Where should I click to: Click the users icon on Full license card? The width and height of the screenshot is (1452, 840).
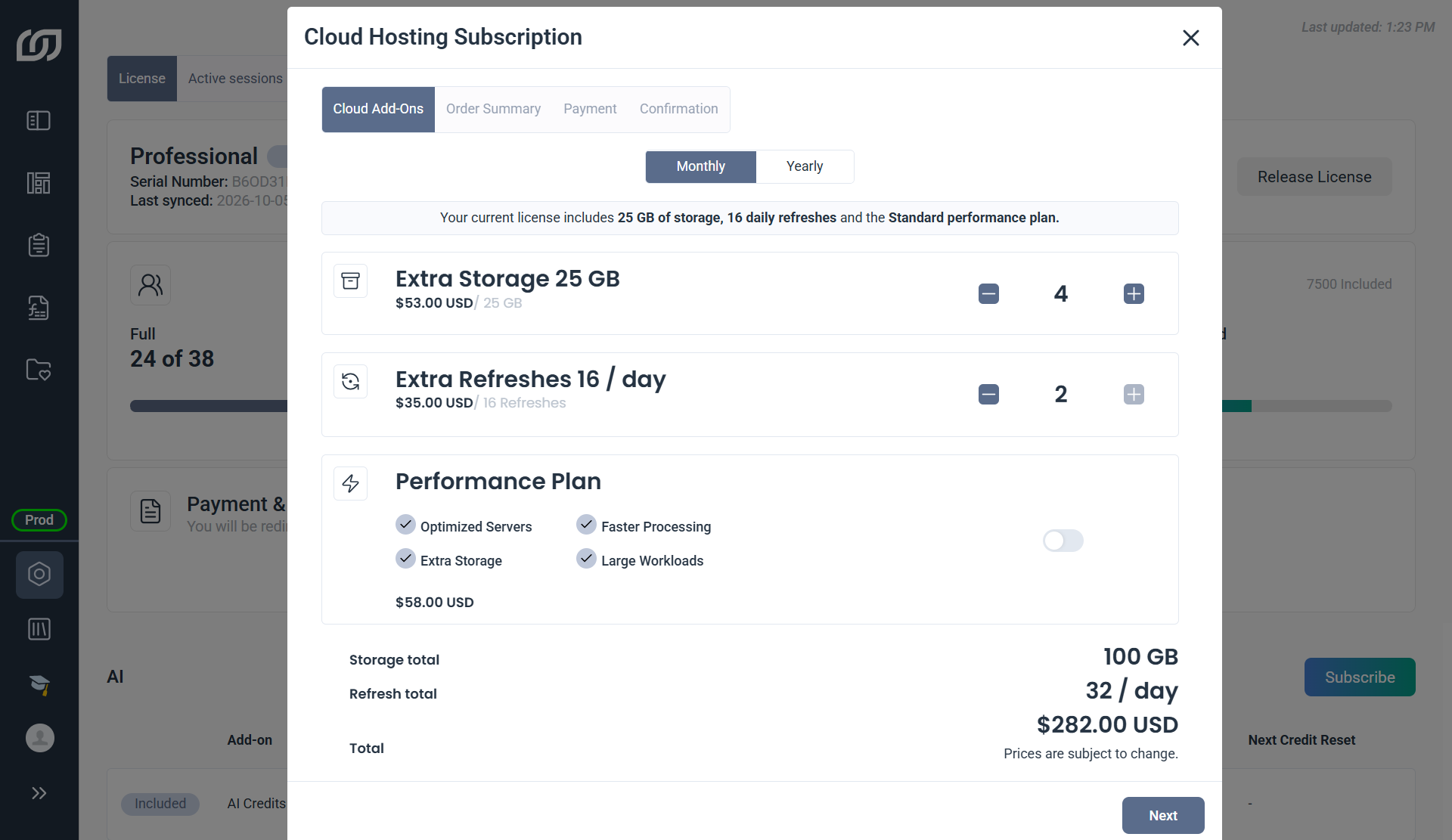coord(150,286)
